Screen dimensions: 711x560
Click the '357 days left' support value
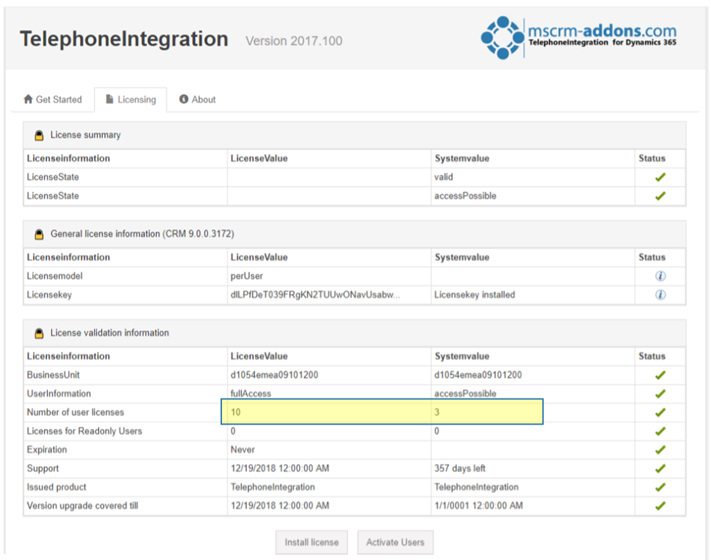point(460,468)
